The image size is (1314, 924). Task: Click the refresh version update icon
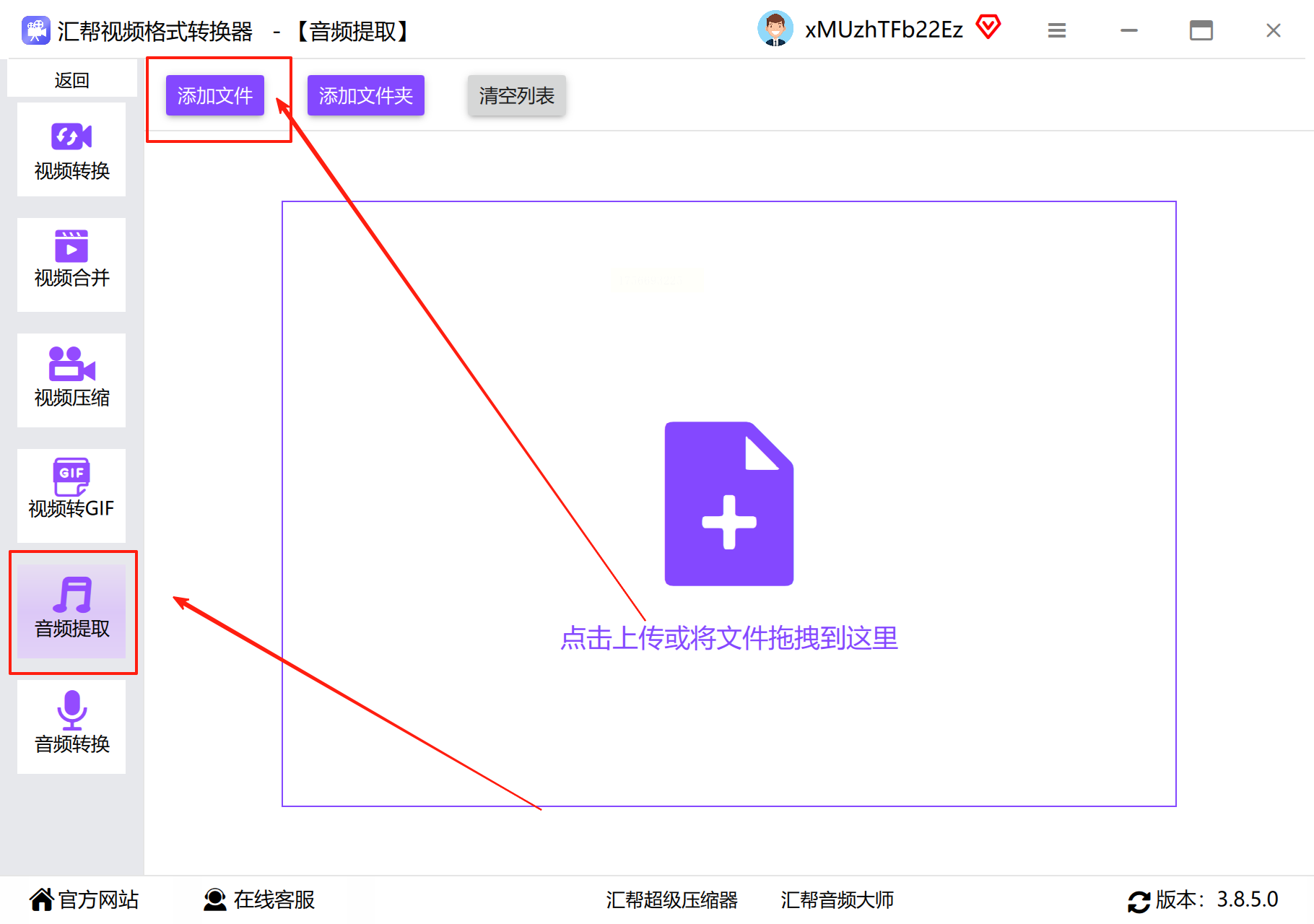pyautogui.click(x=1139, y=901)
